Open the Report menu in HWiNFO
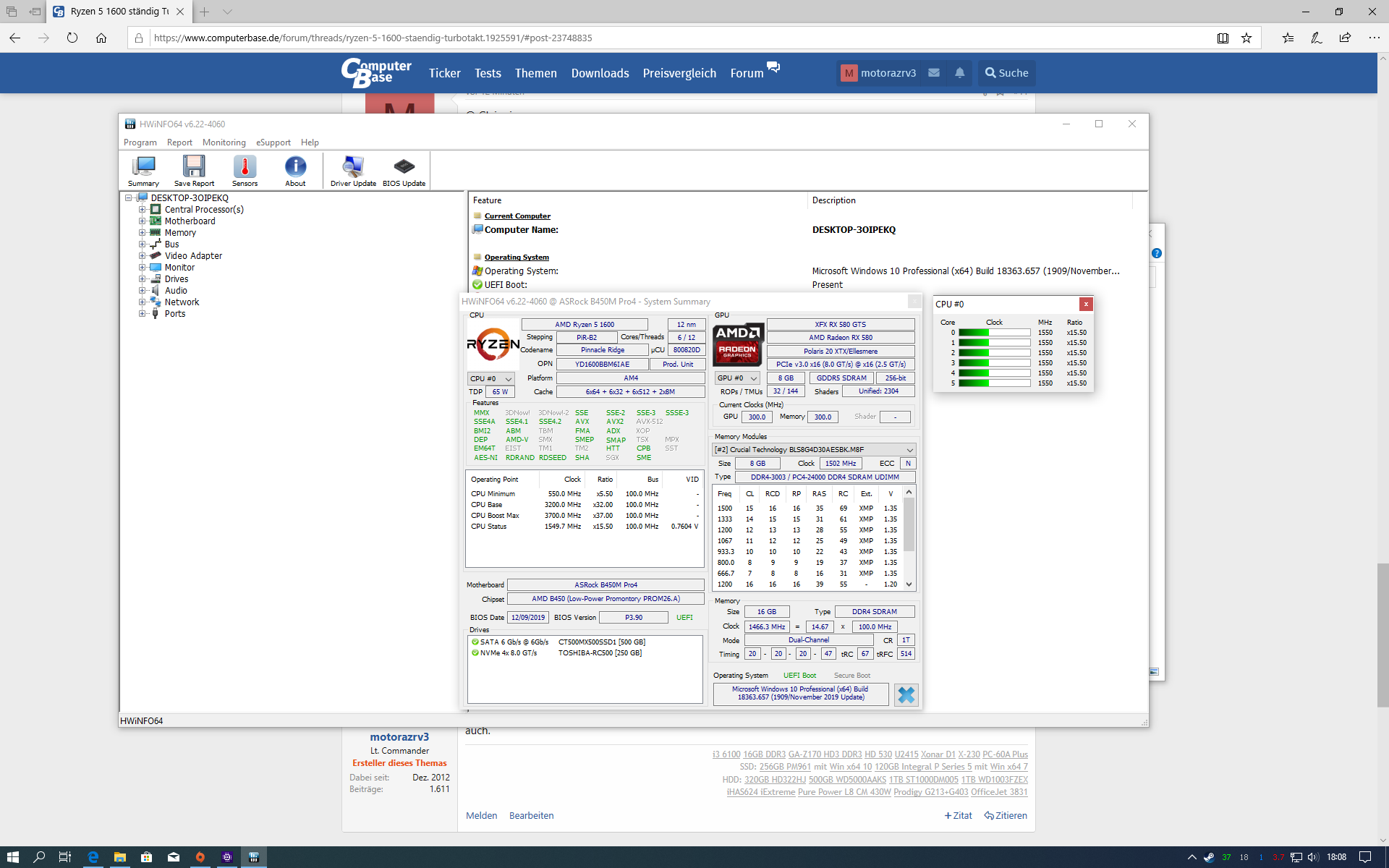Viewport: 1389px width, 868px height. (179, 142)
